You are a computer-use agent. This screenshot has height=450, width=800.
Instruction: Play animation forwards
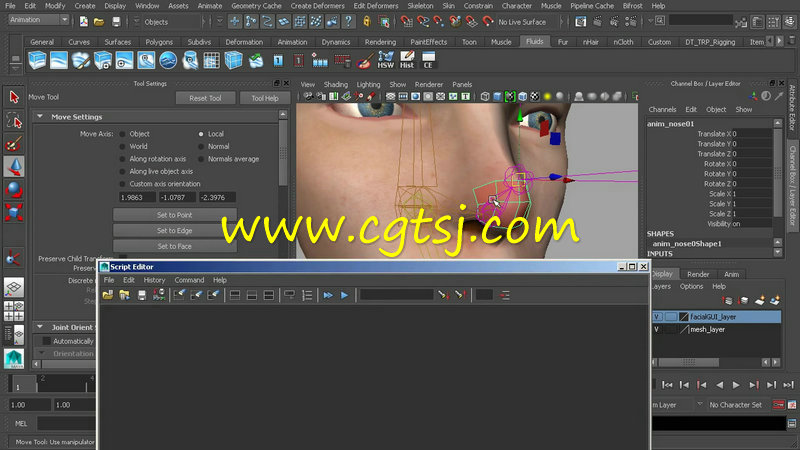tap(736, 385)
